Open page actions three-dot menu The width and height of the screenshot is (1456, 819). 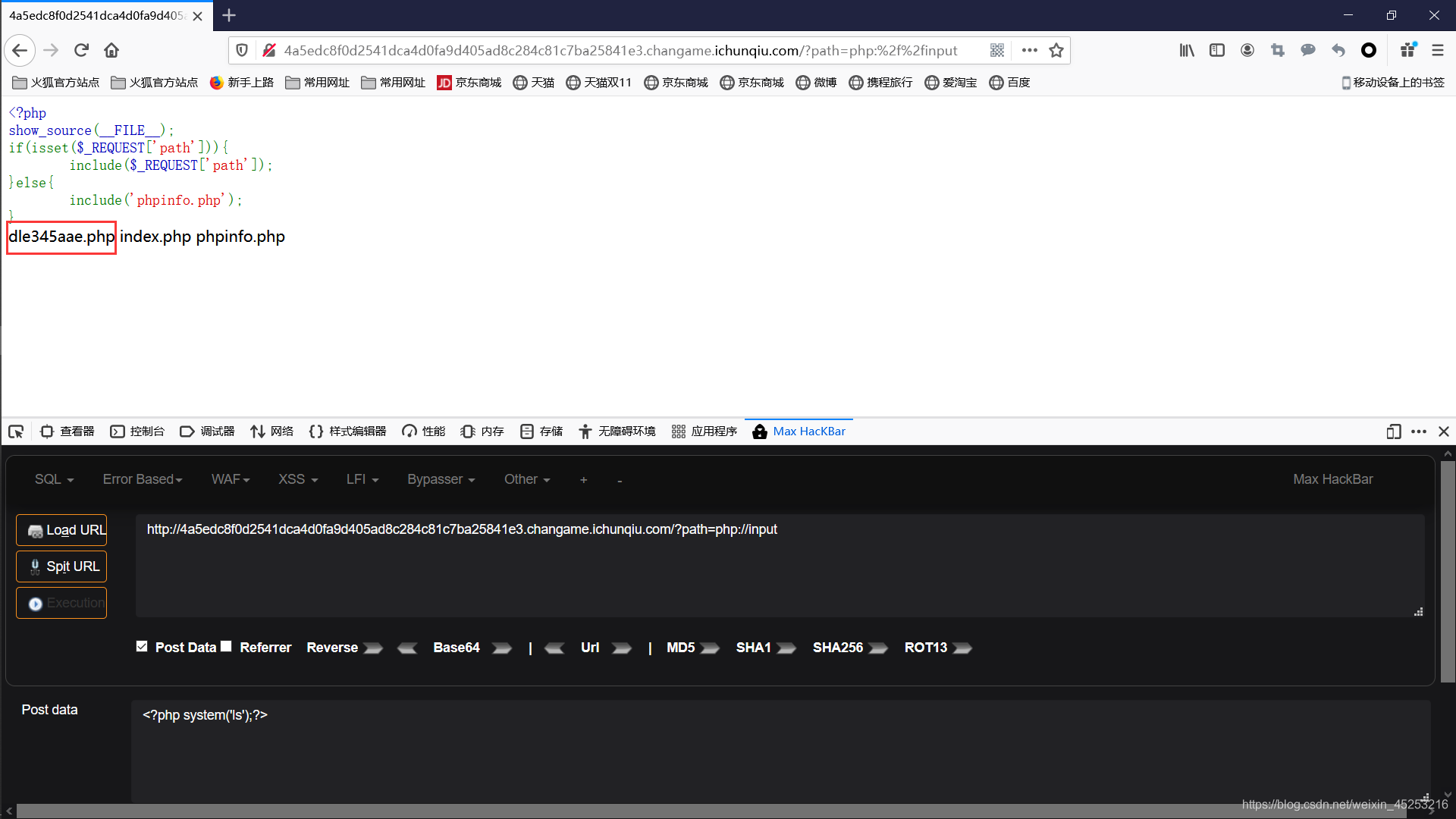coord(1029,50)
